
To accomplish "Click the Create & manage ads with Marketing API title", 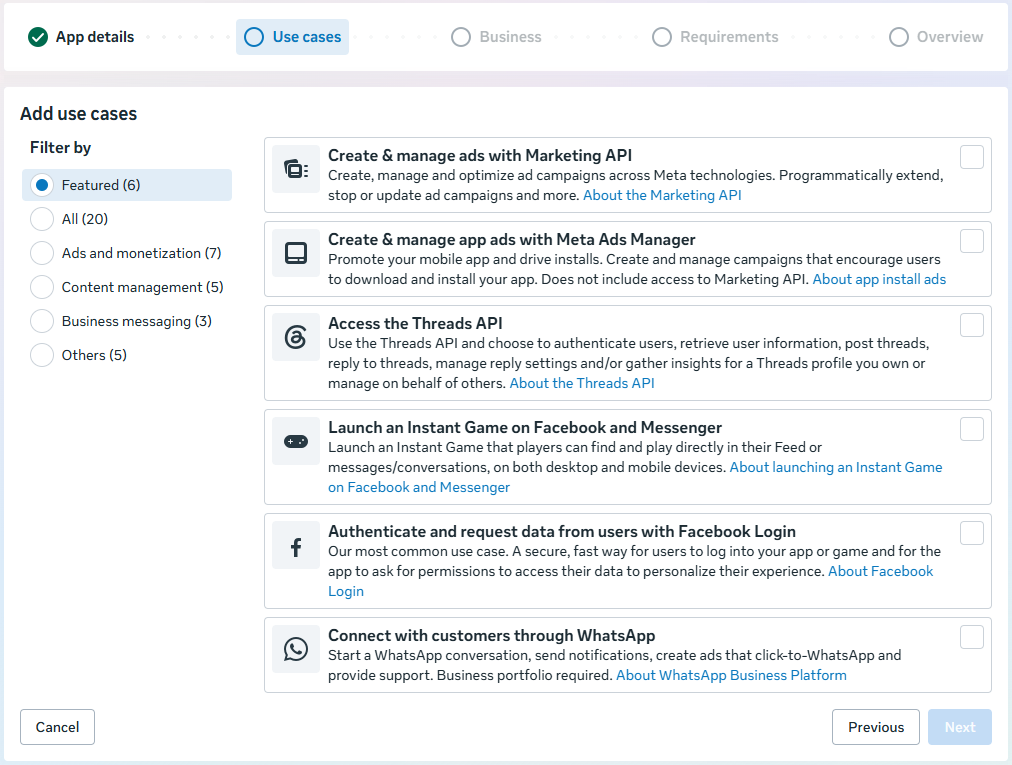I will pyautogui.click(x=480, y=156).
